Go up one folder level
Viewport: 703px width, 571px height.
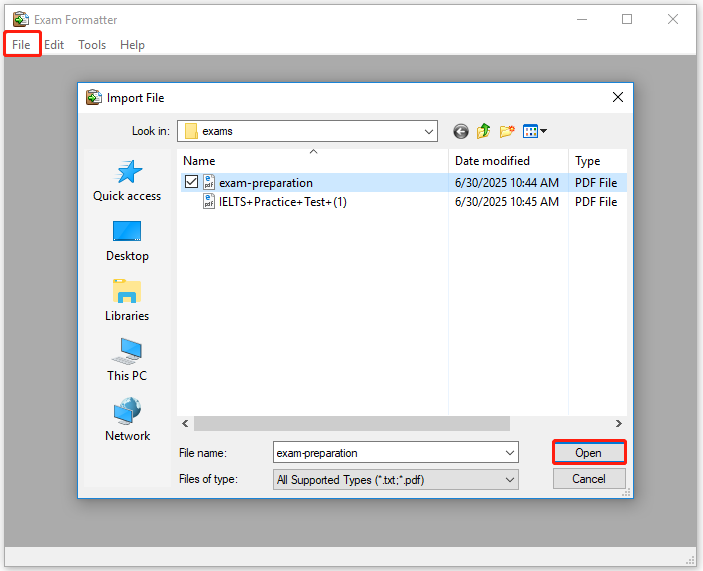pyautogui.click(x=483, y=131)
